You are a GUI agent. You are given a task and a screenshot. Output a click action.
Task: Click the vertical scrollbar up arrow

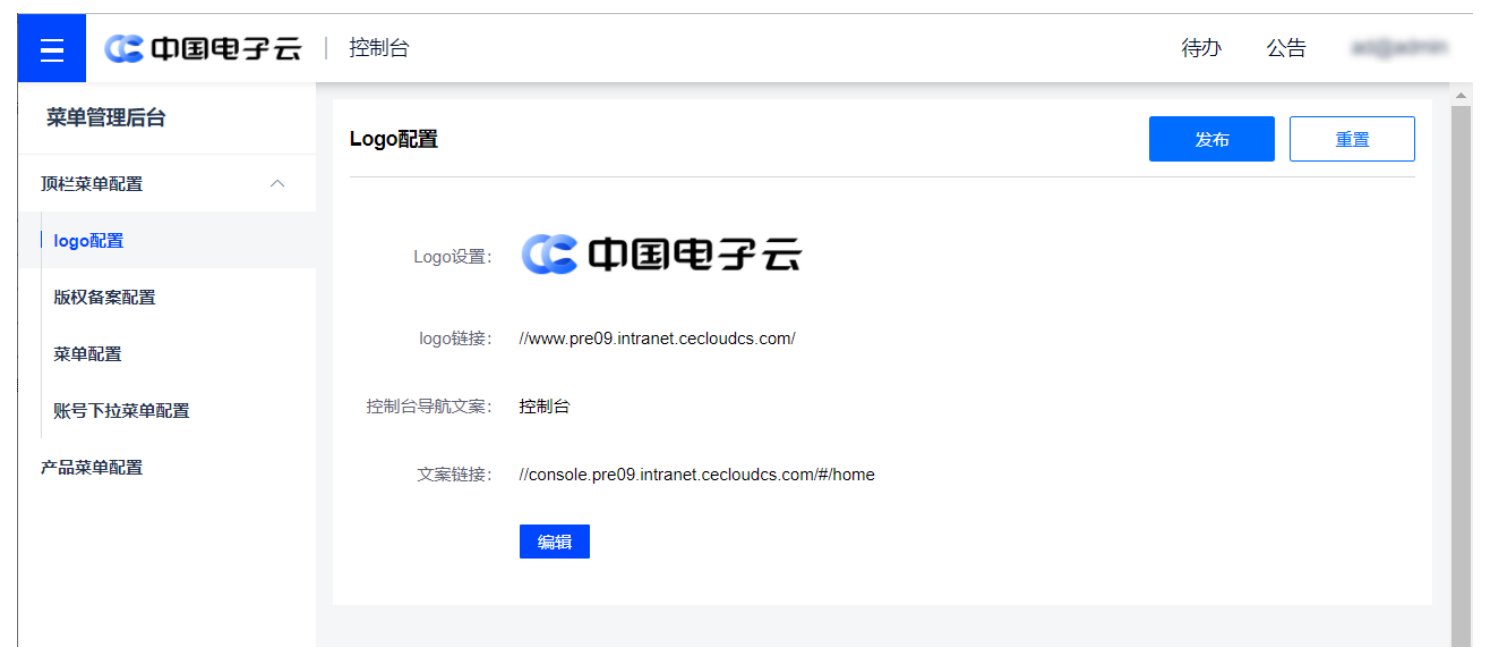click(x=1460, y=96)
